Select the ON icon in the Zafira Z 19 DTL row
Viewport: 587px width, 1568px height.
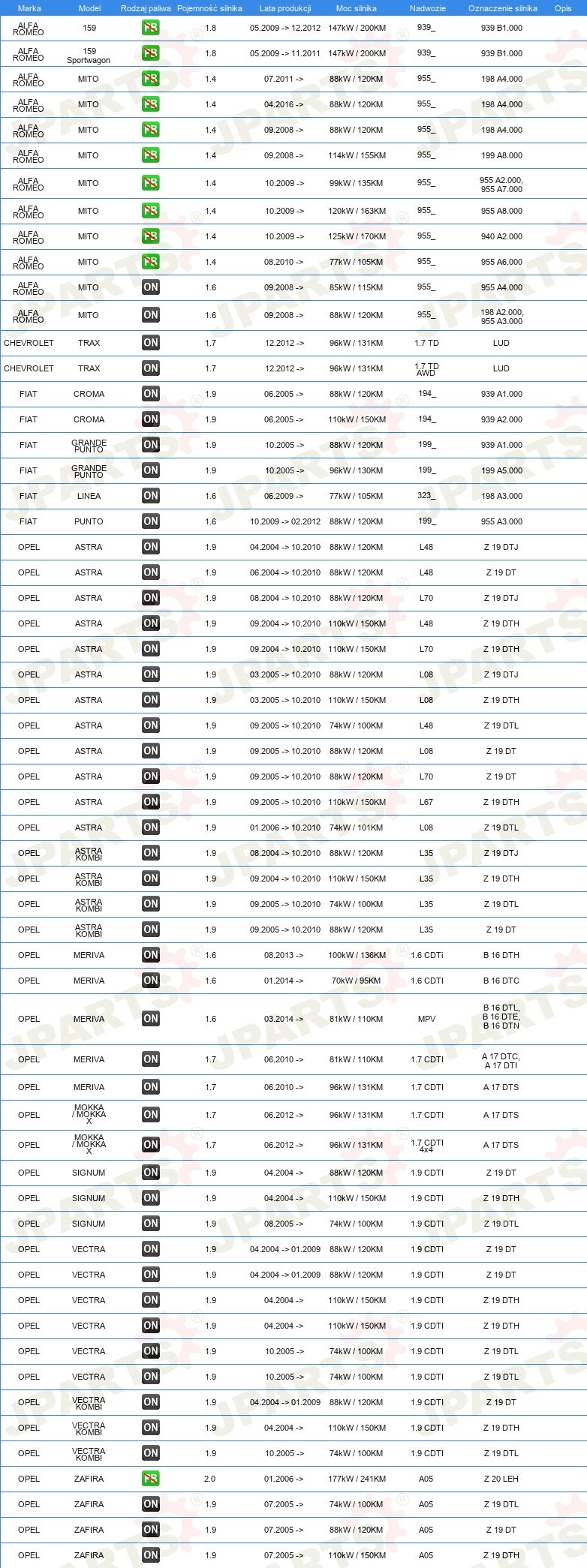point(150,1504)
